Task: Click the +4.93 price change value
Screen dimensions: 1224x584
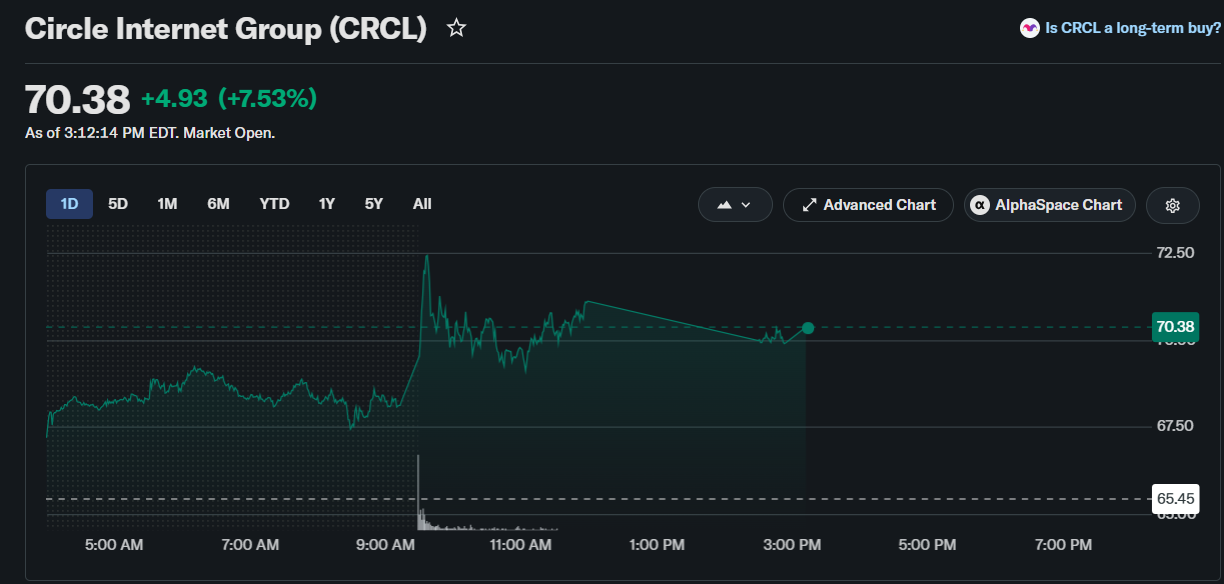Action: click(174, 98)
